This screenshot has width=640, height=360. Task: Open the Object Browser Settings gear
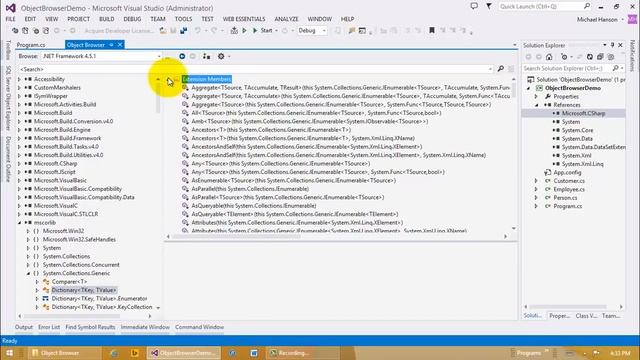point(221,56)
